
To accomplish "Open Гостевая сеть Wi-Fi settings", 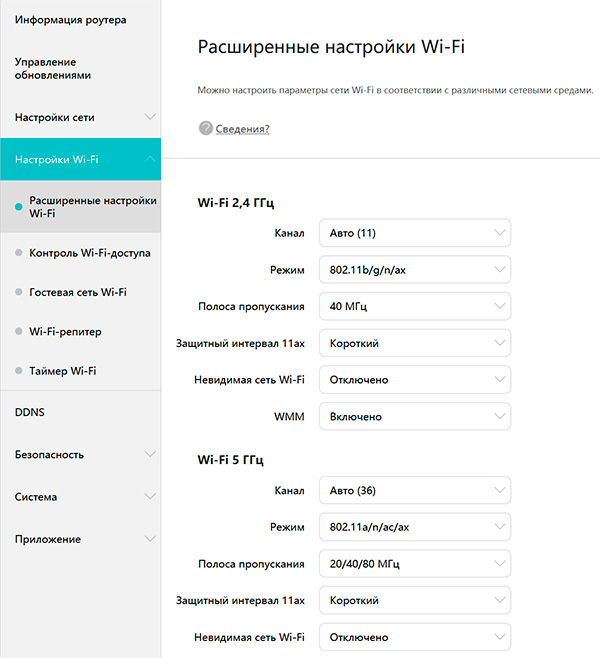I will coord(78,292).
